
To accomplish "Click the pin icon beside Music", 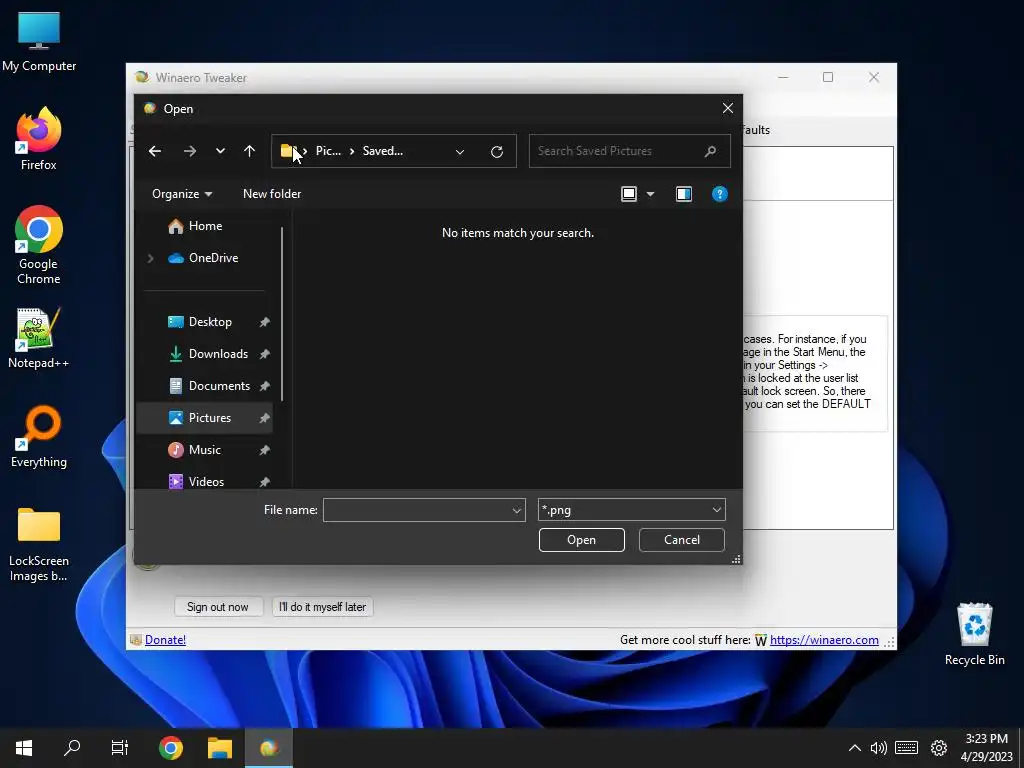I will [x=264, y=450].
